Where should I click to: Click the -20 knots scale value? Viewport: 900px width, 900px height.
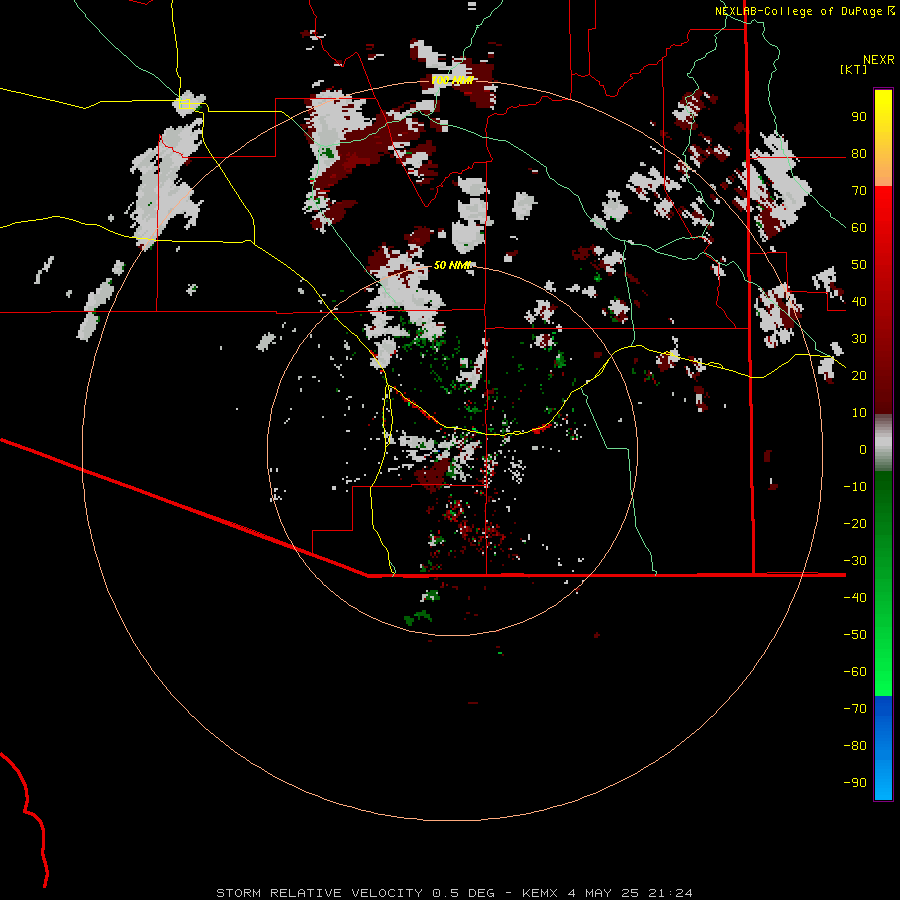click(855, 524)
